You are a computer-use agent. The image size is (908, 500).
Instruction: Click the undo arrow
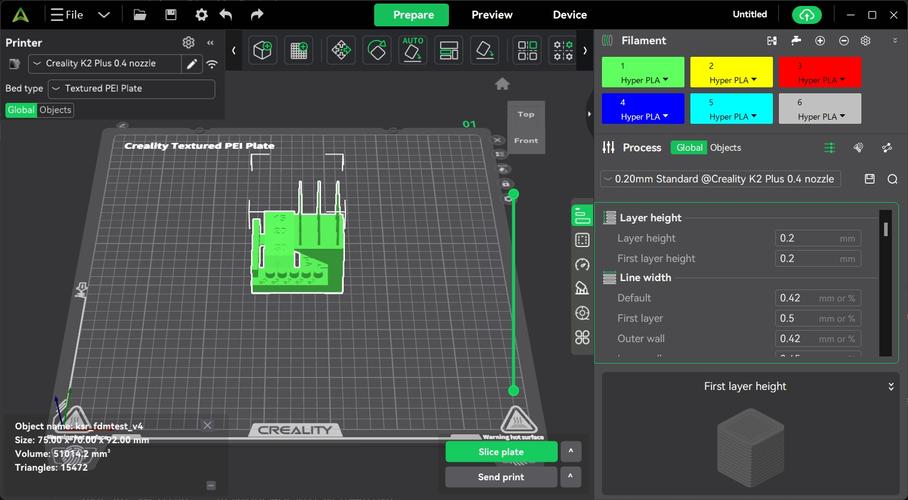coord(226,14)
